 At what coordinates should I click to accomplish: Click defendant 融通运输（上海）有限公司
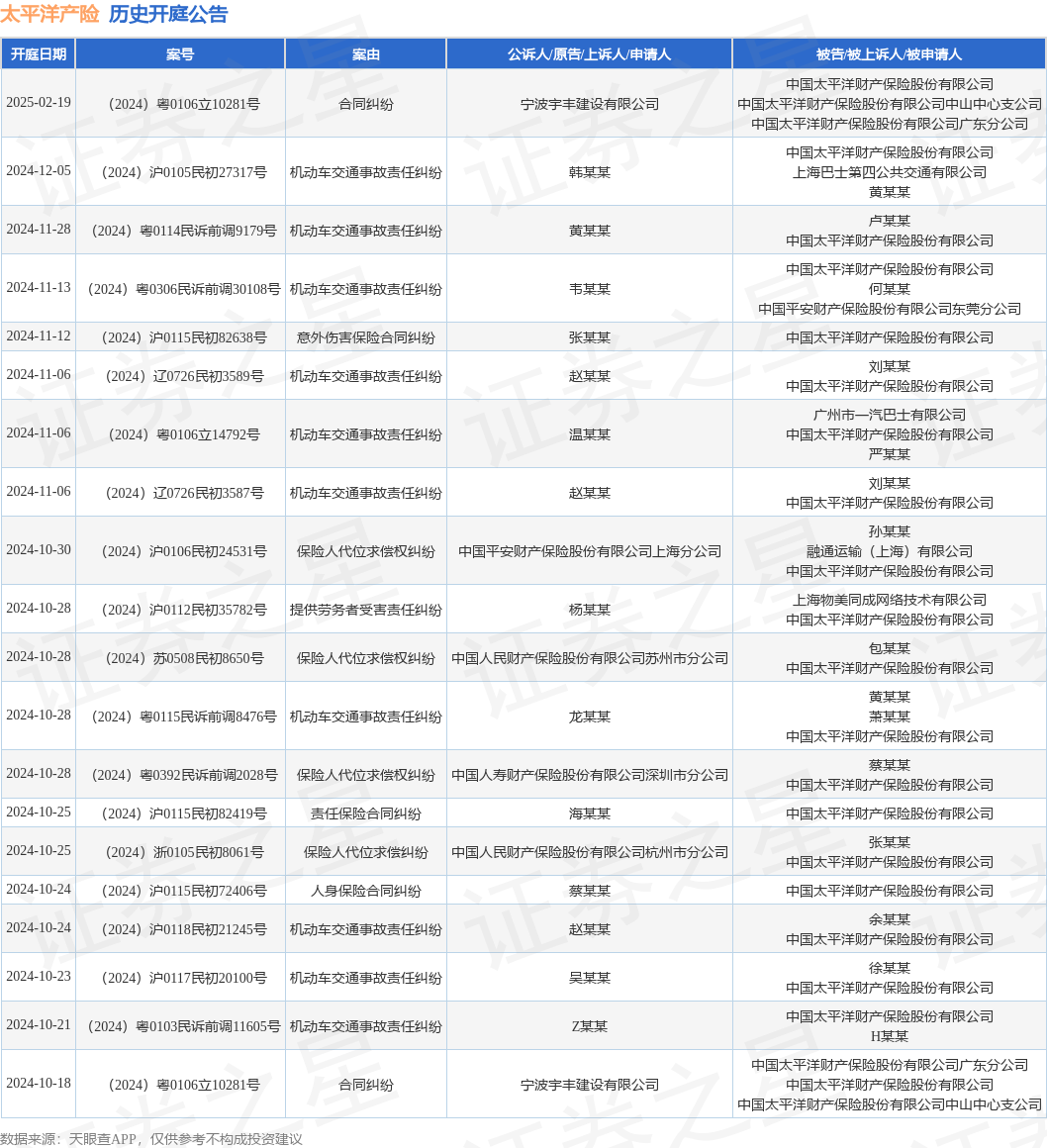tap(890, 551)
